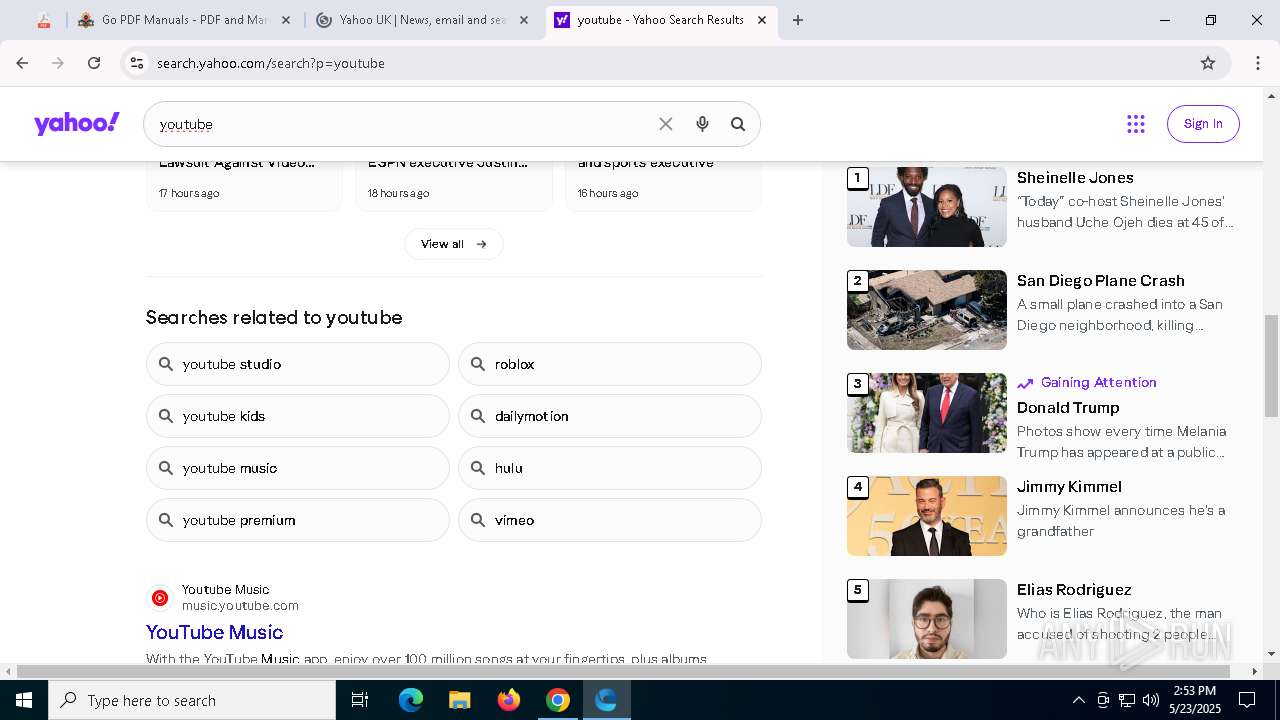Open Chrome's three-dot menu
This screenshot has width=1280, height=720.
click(x=1258, y=63)
